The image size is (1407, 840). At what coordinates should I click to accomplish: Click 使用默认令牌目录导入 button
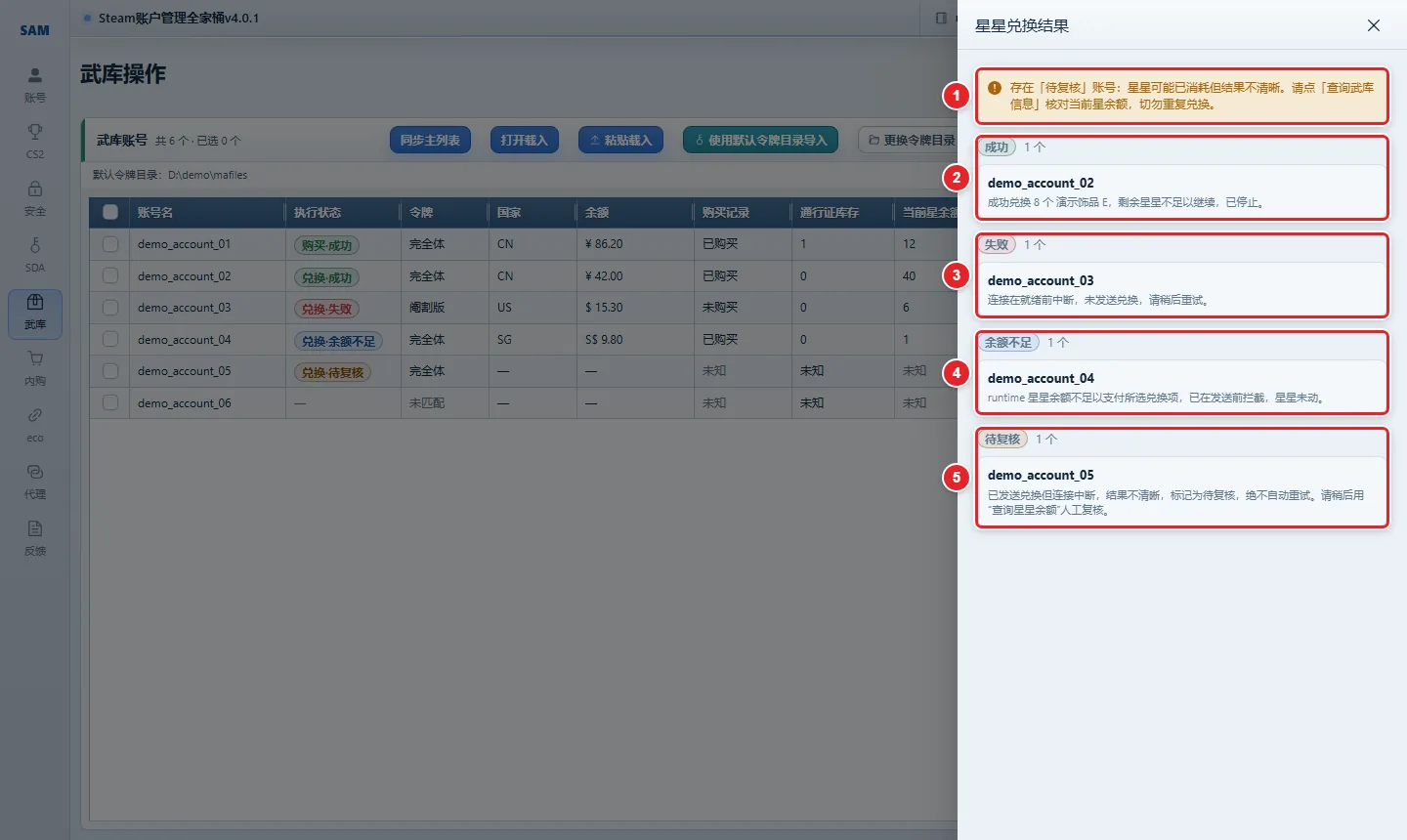[x=760, y=140]
